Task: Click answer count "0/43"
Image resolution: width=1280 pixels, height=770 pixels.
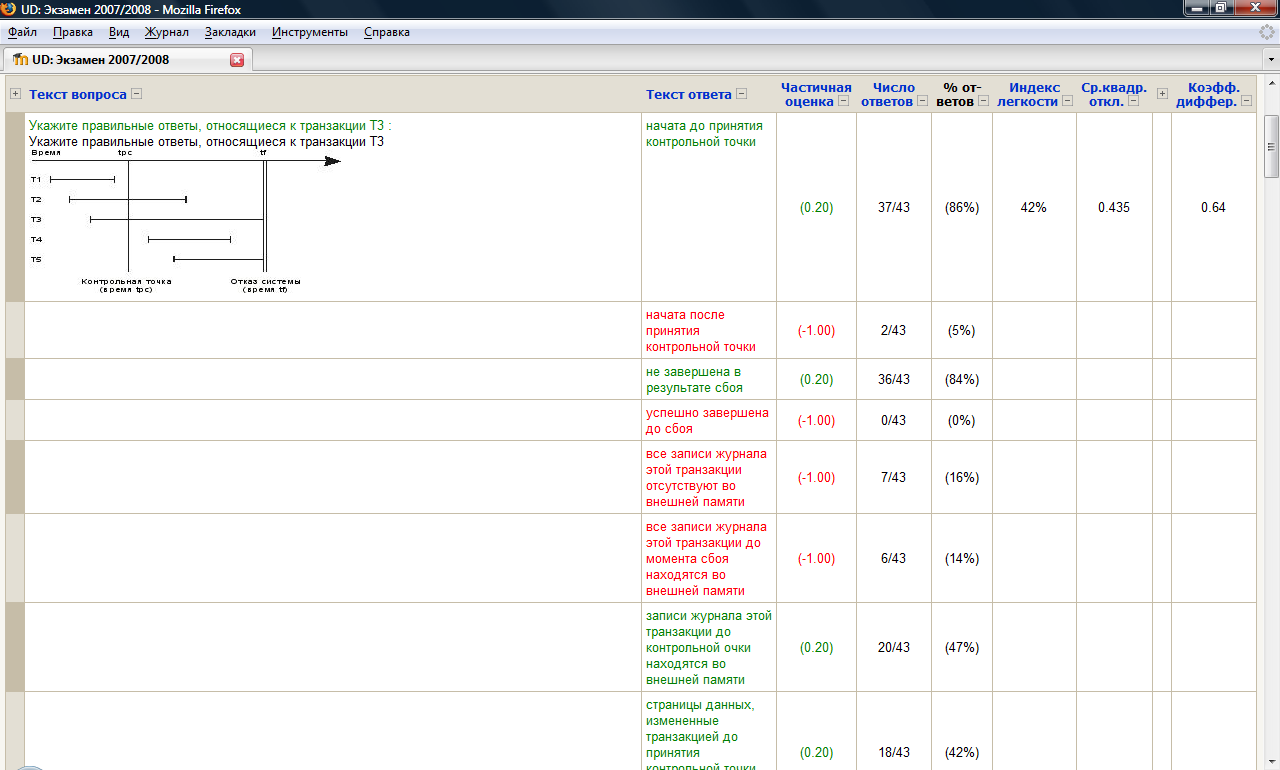Action: pos(894,421)
